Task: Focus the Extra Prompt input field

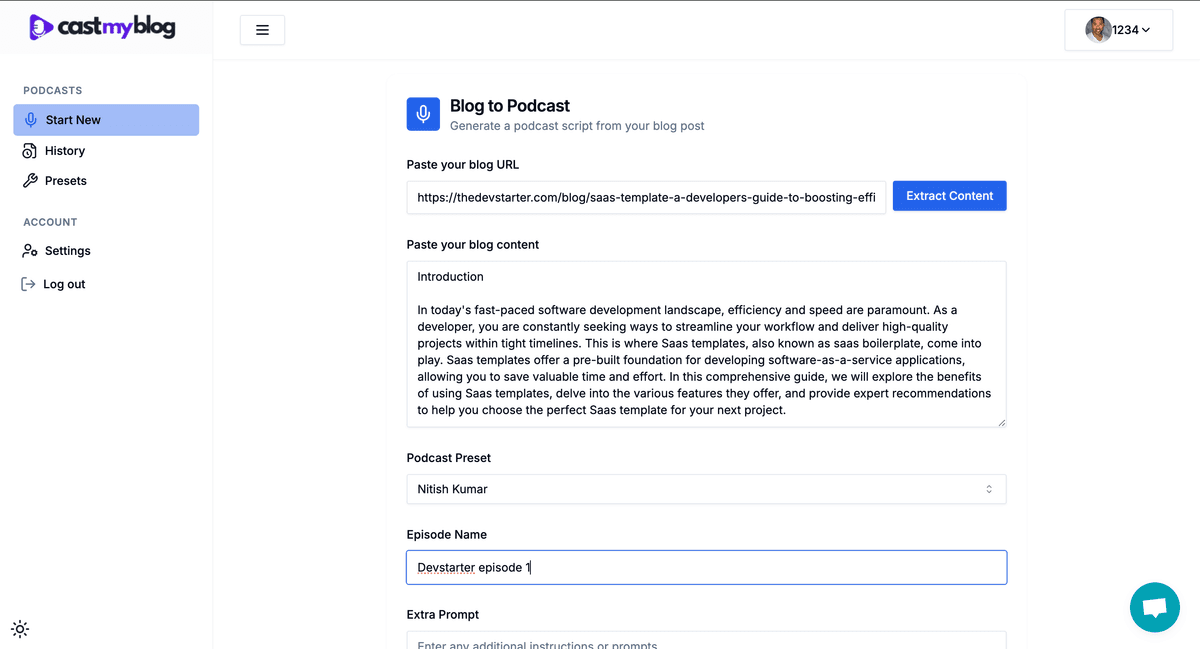Action: pyautogui.click(x=706, y=641)
